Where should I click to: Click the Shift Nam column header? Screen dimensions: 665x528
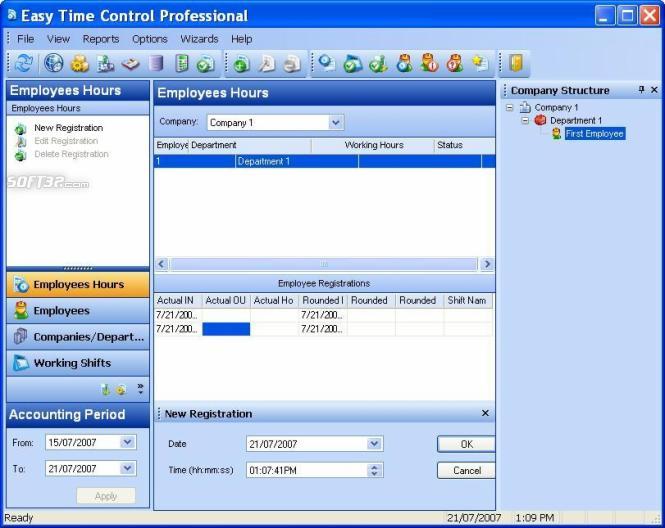pyautogui.click(x=468, y=300)
